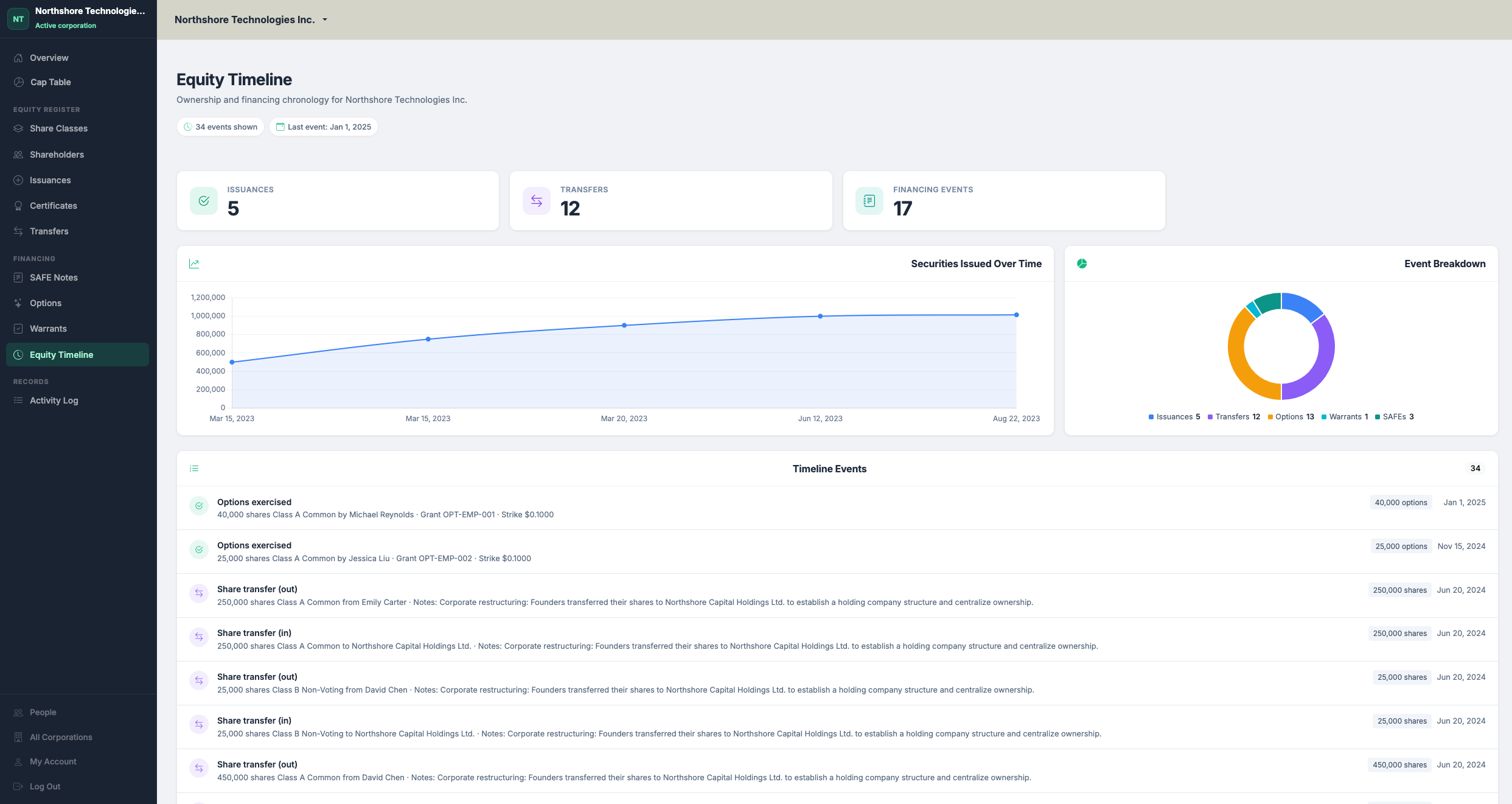The width and height of the screenshot is (1512, 804).
Task: Go to Activity Log in sidebar
Action: point(54,400)
